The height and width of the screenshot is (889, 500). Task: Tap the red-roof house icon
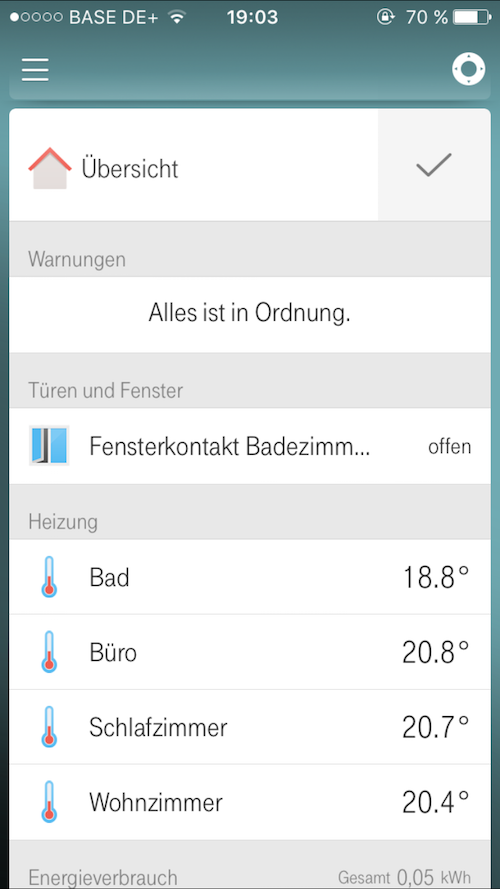[50, 168]
